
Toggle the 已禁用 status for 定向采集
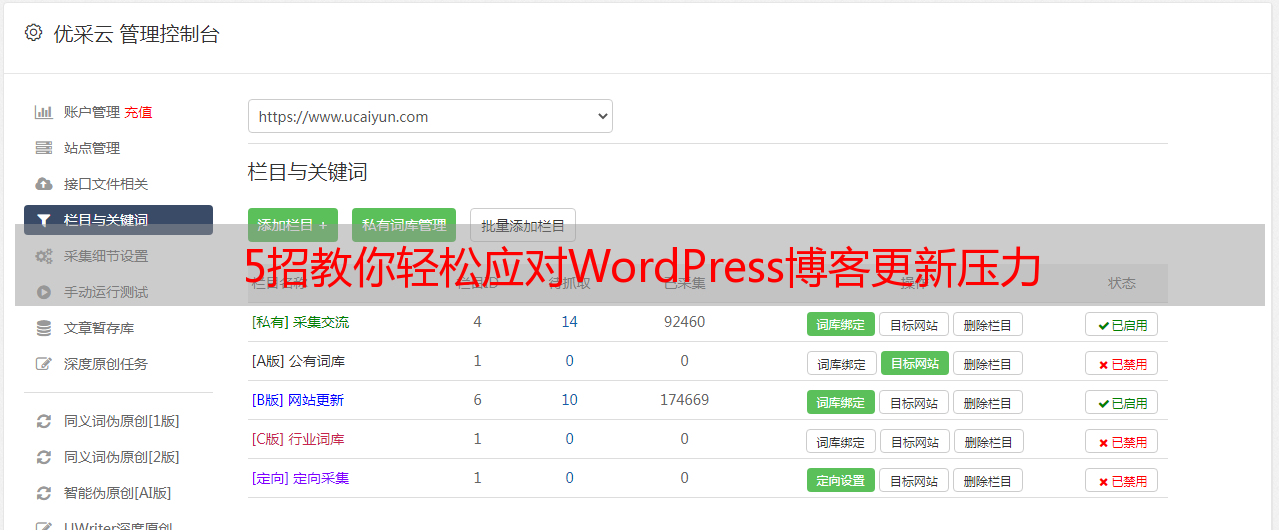1122,480
